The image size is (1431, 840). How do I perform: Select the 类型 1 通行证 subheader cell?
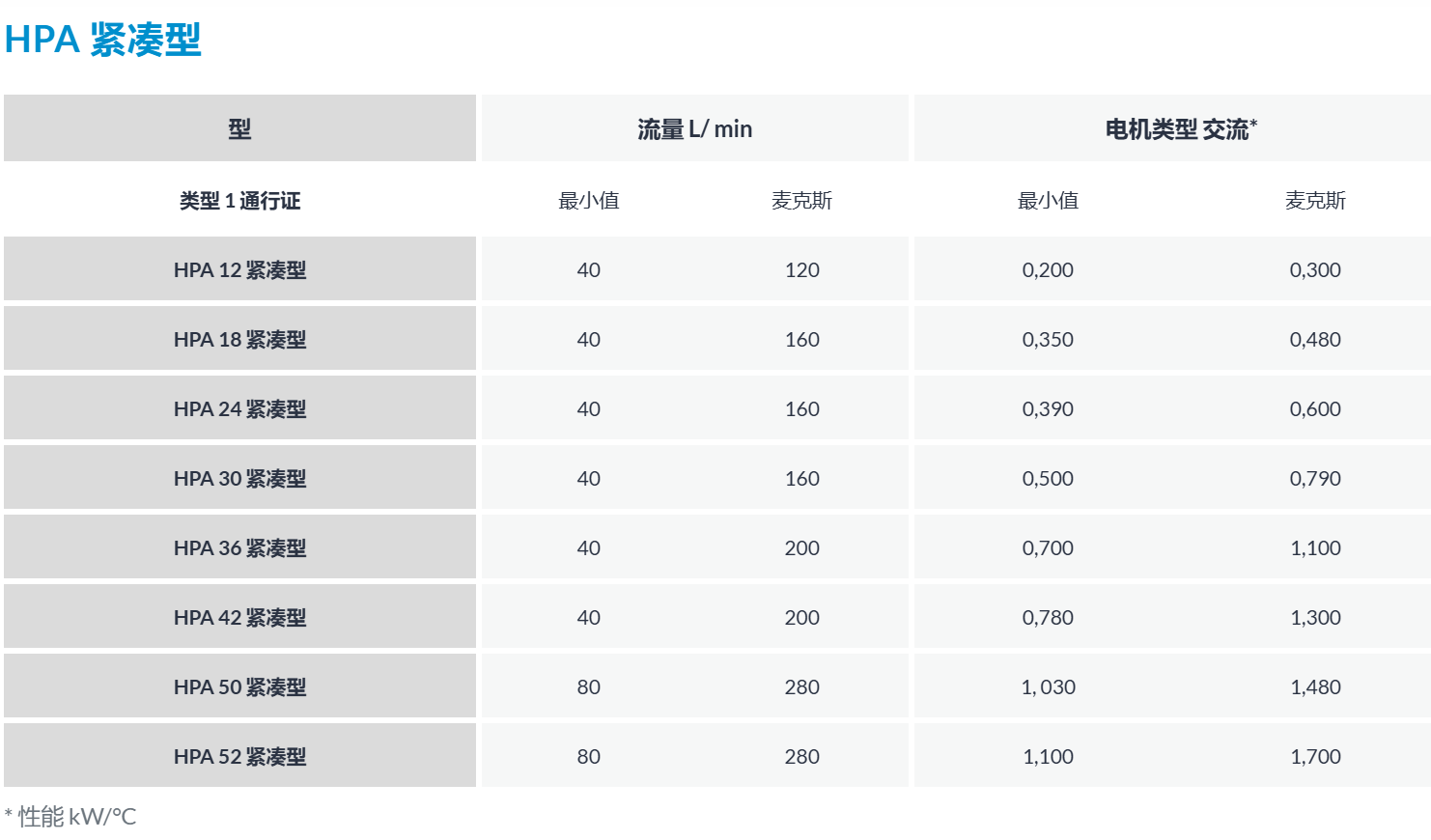[239, 201]
